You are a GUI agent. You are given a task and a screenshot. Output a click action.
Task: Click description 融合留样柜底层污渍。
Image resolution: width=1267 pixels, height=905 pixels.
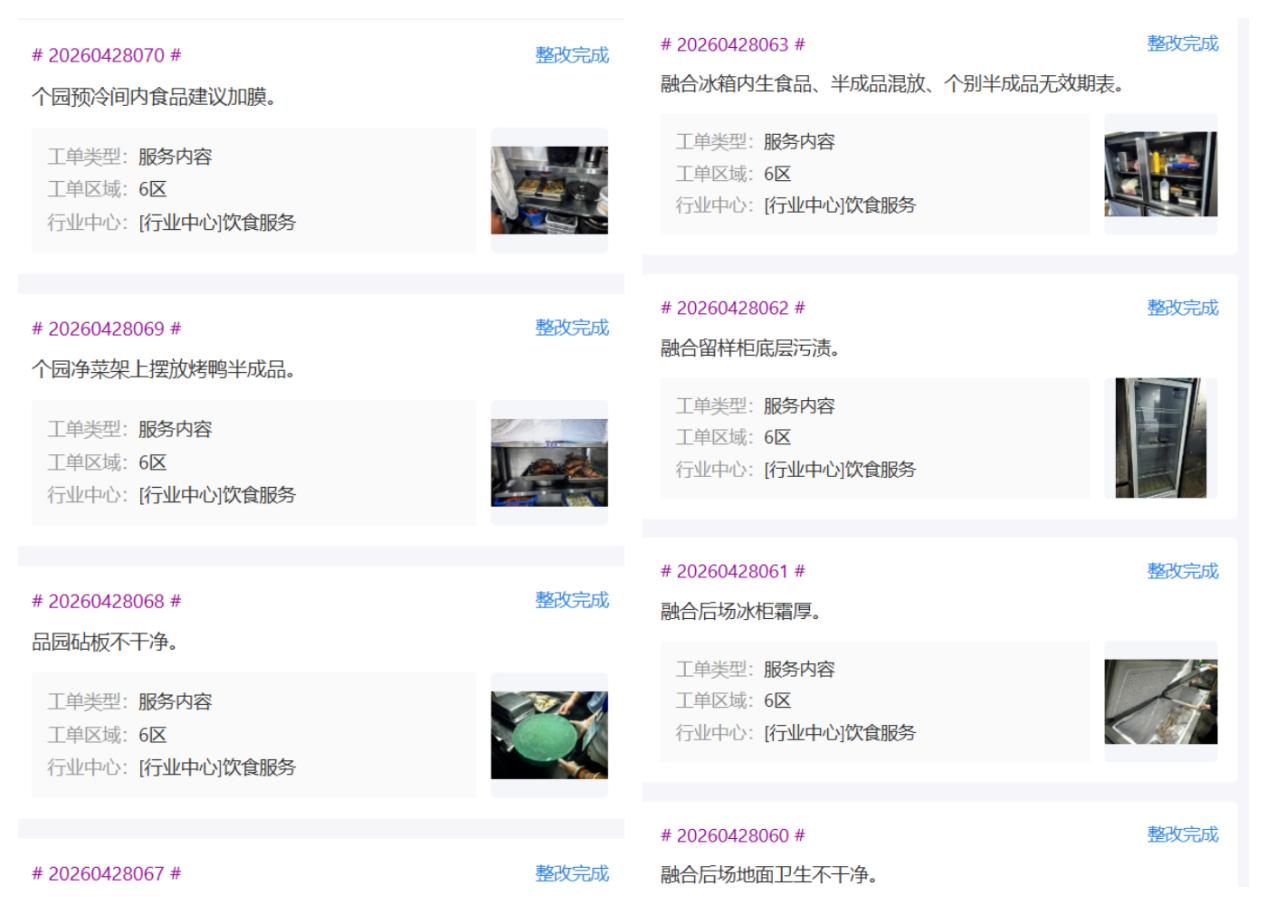pyautogui.click(x=751, y=349)
